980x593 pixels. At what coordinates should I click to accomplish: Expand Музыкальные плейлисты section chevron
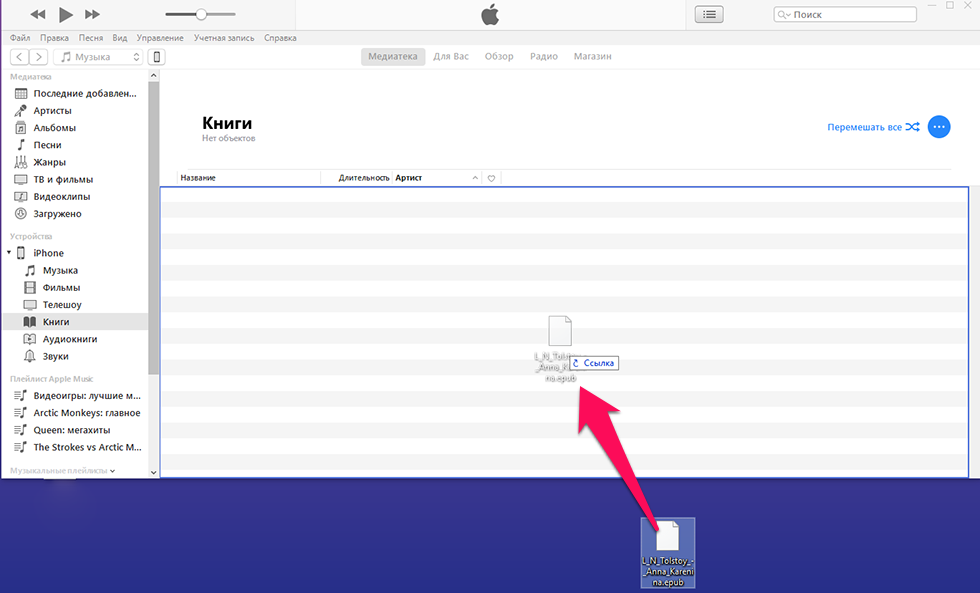(x=112, y=471)
